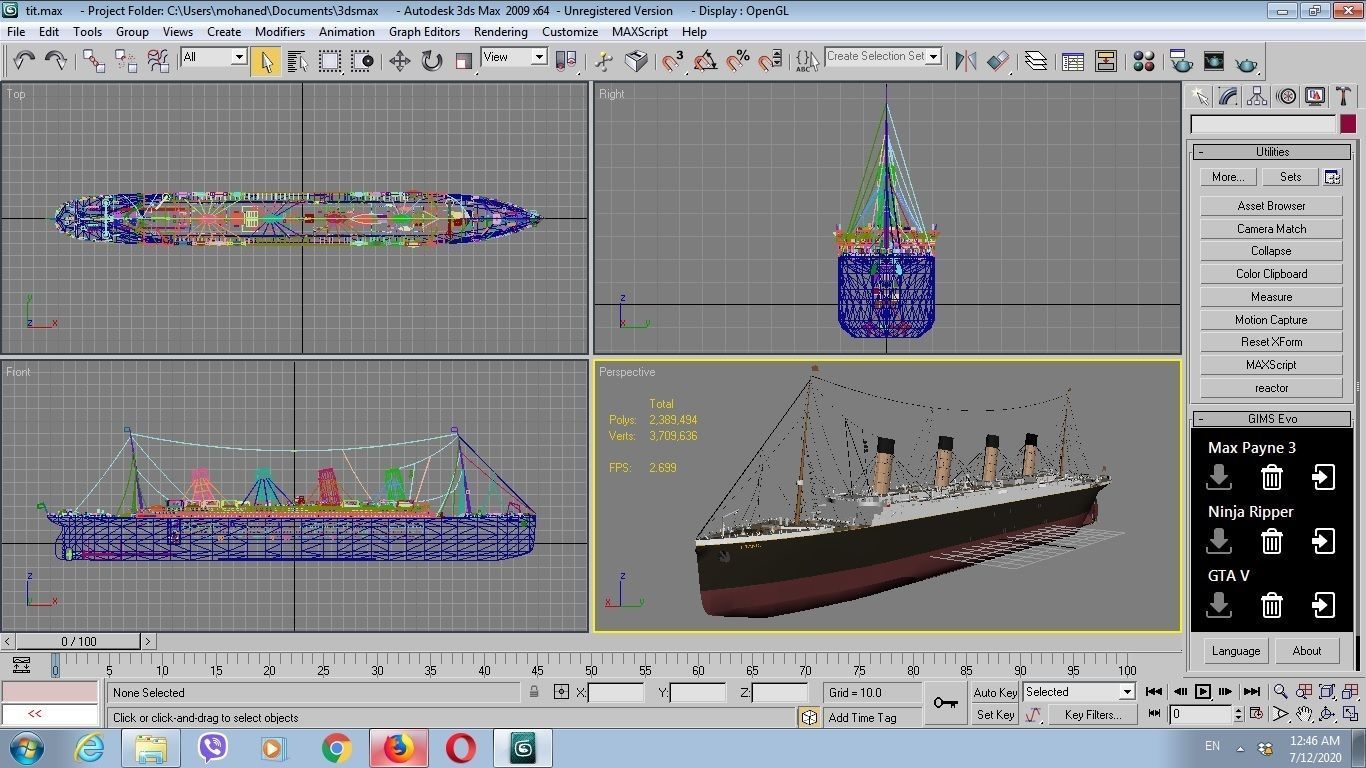Click the Quick Render teapot icon
The height and width of the screenshot is (768, 1366).
click(1246, 61)
